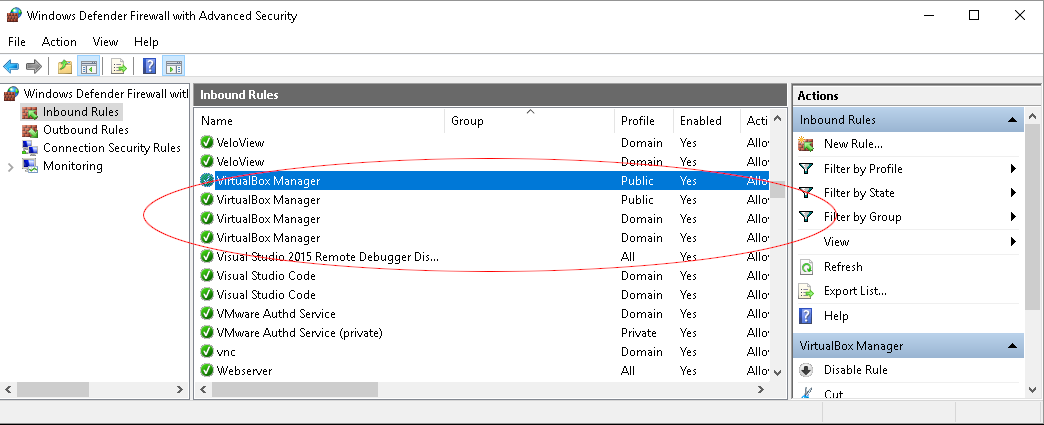1044x425 pixels.
Task: Click the rules list horizontal scrollbar thumb
Action: [x=294, y=389]
